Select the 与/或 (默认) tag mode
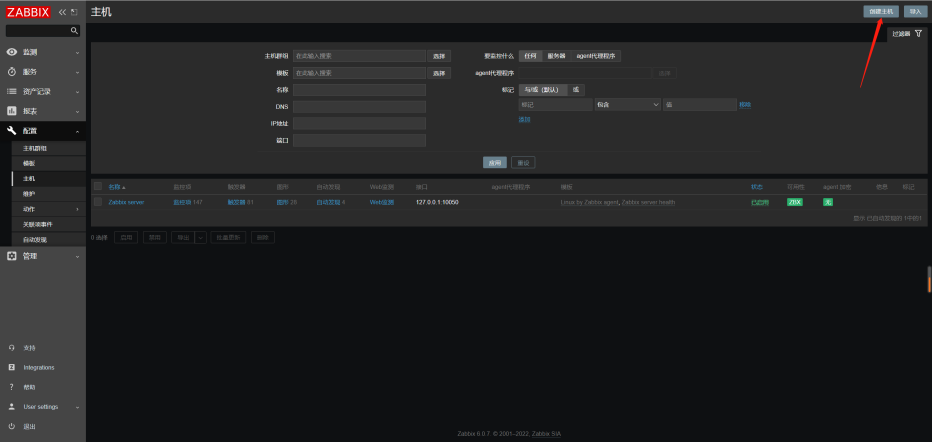The image size is (933, 443). (x=543, y=90)
